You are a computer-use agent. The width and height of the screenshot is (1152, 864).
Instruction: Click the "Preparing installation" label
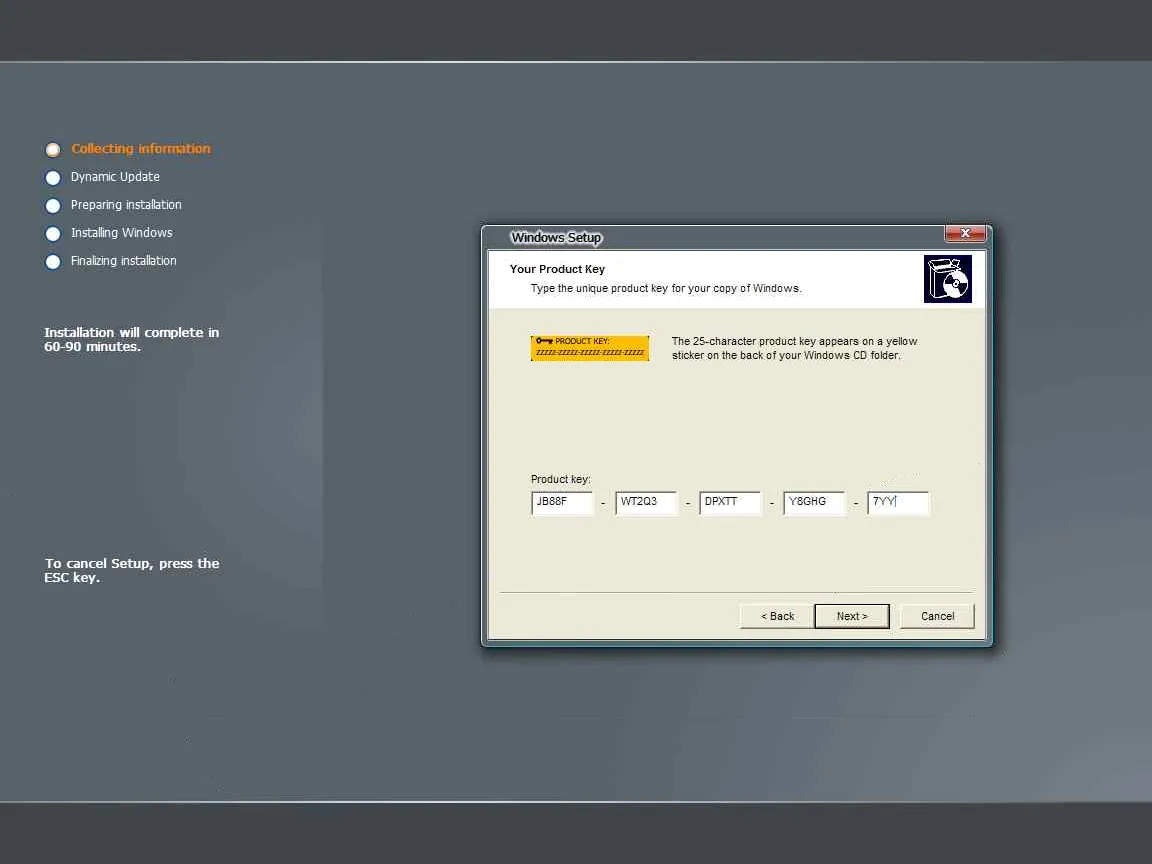[x=126, y=205]
